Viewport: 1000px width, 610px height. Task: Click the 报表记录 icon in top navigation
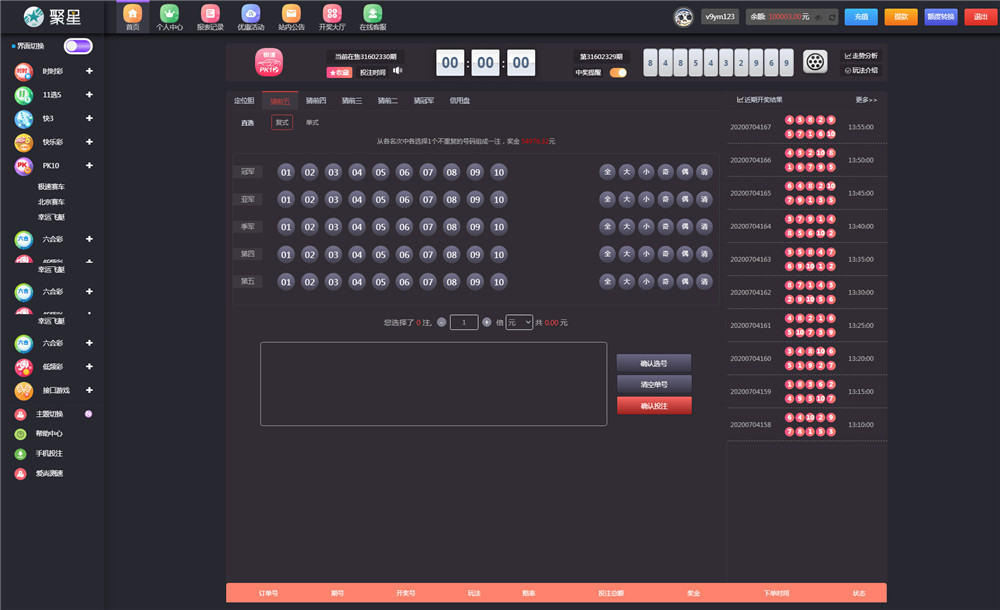pos(209,13)
